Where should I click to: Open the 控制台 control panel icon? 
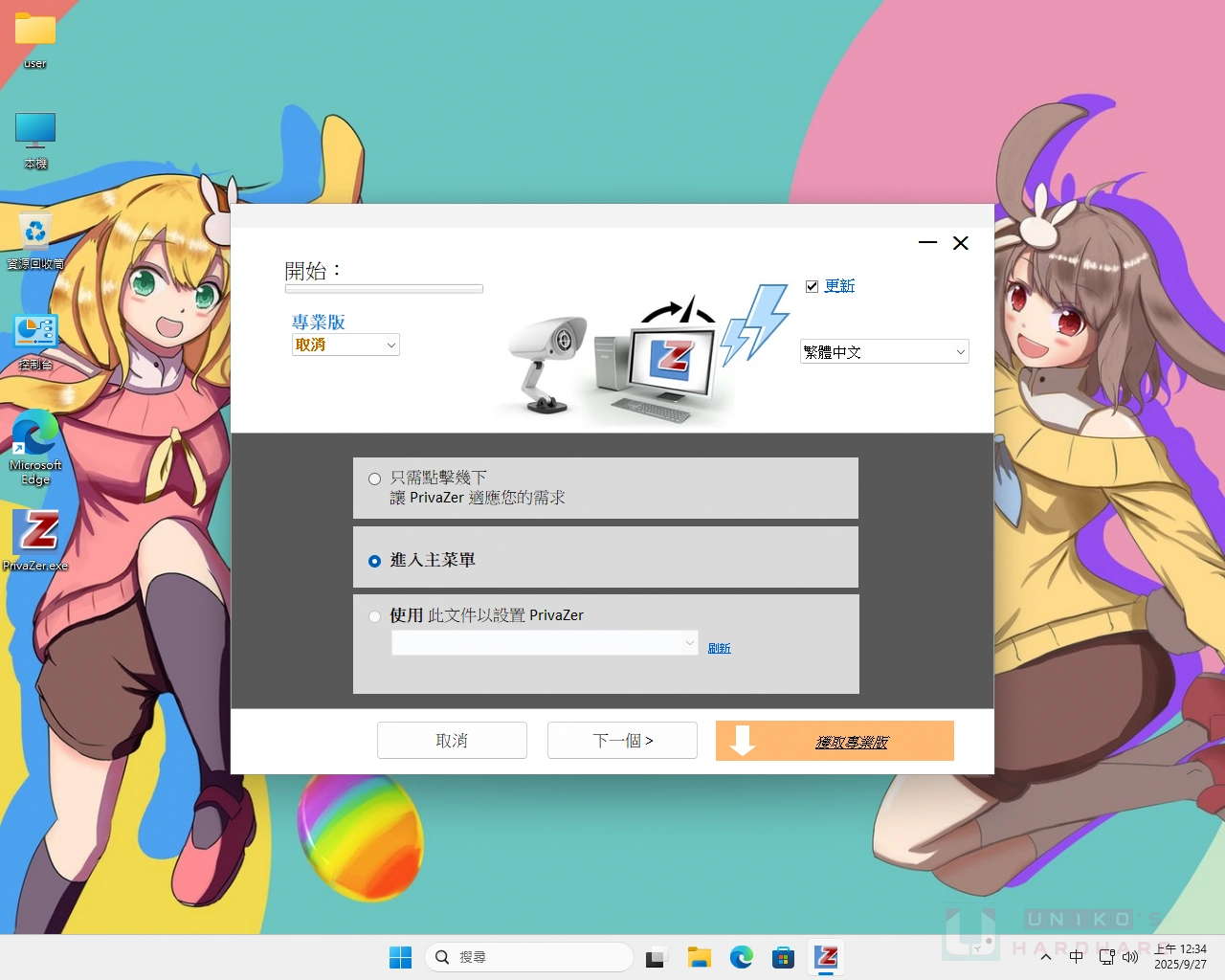[x=35, y=342]
